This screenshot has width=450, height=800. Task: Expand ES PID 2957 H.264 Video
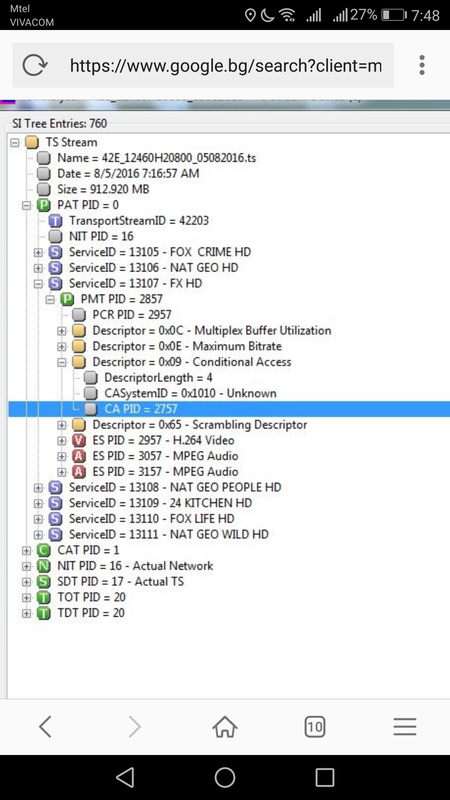(62, 441)
